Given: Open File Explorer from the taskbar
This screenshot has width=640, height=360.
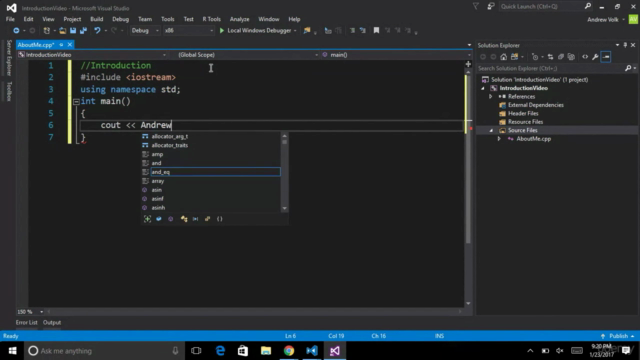Looking at the screenshot, I should [266, 351].
